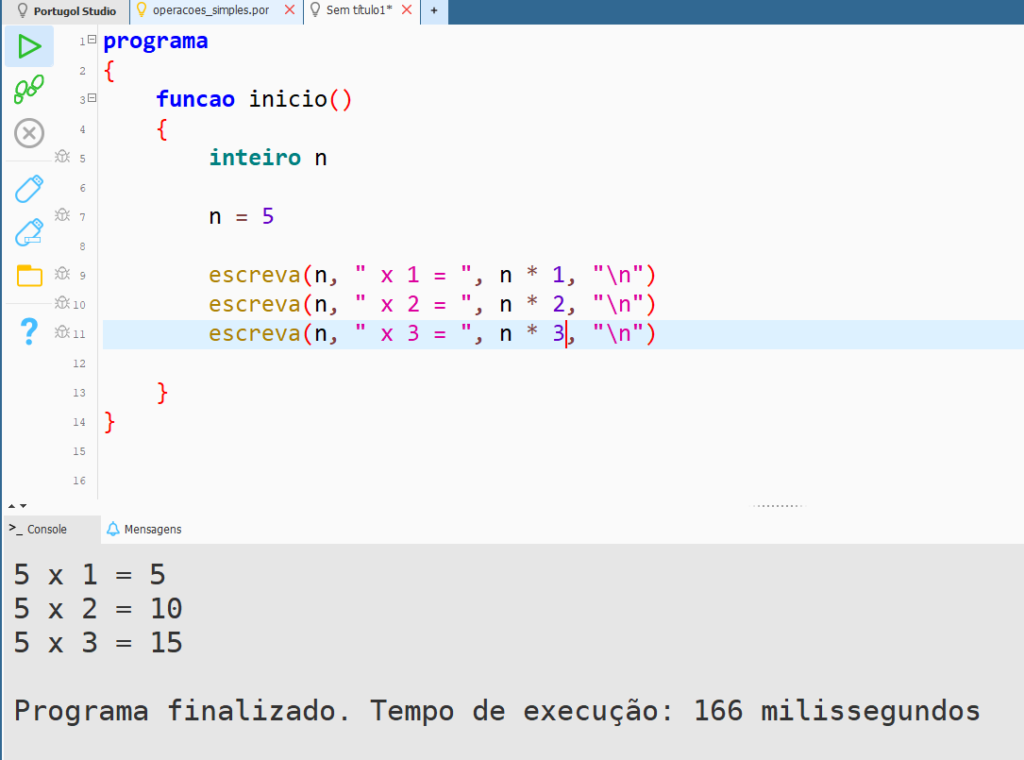
Task: Collapse the funcao inicio block on line 3
Action: (x=92, y=98)
